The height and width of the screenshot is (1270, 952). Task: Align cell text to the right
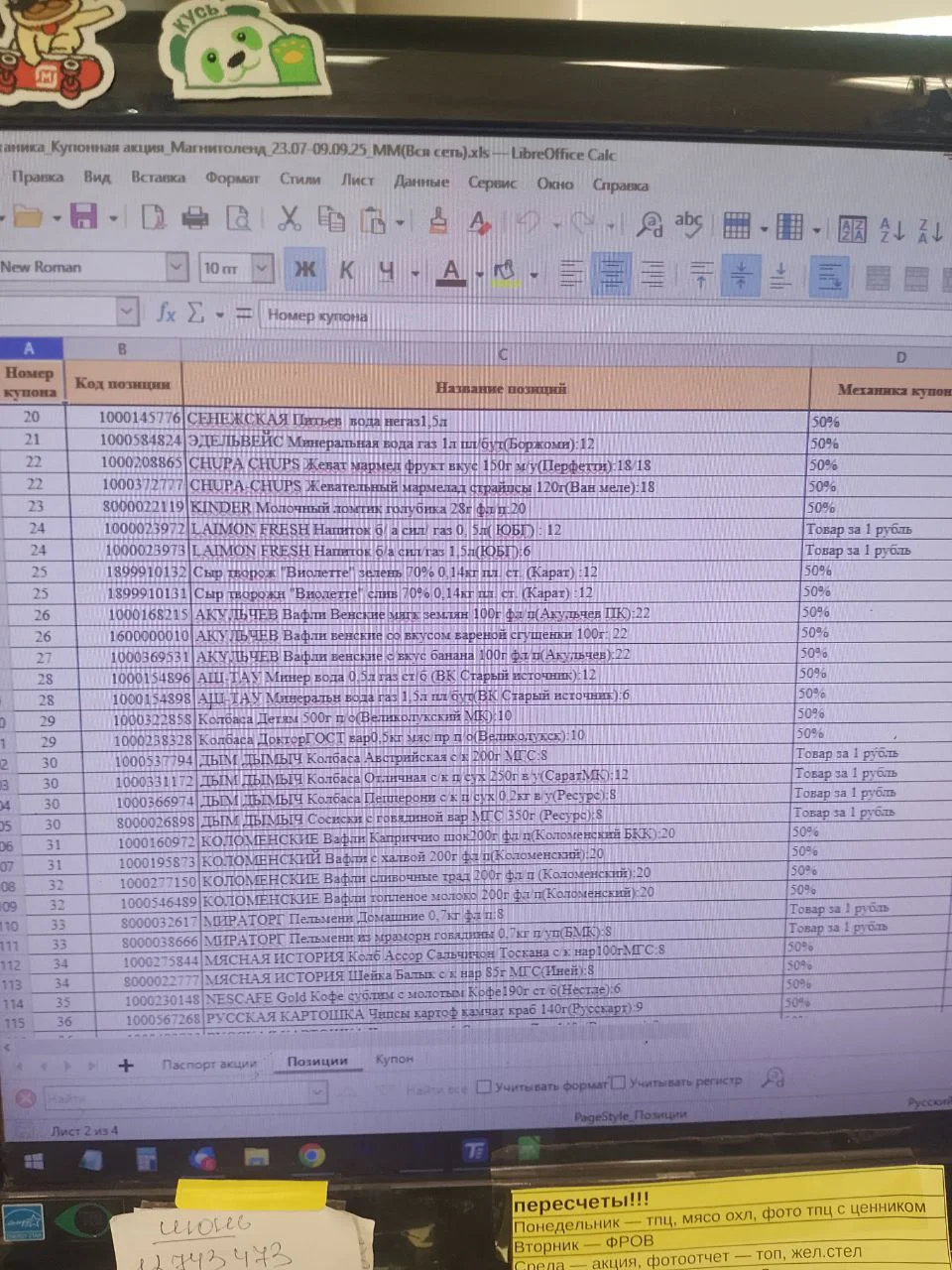pyautogui.click(x=652, y=274)
